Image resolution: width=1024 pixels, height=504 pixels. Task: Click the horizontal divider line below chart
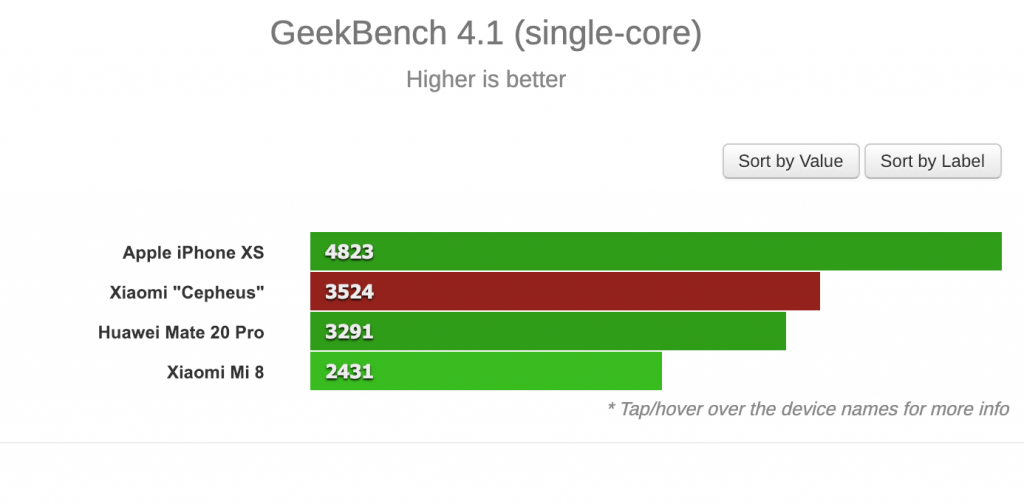[x=512, y=443]
